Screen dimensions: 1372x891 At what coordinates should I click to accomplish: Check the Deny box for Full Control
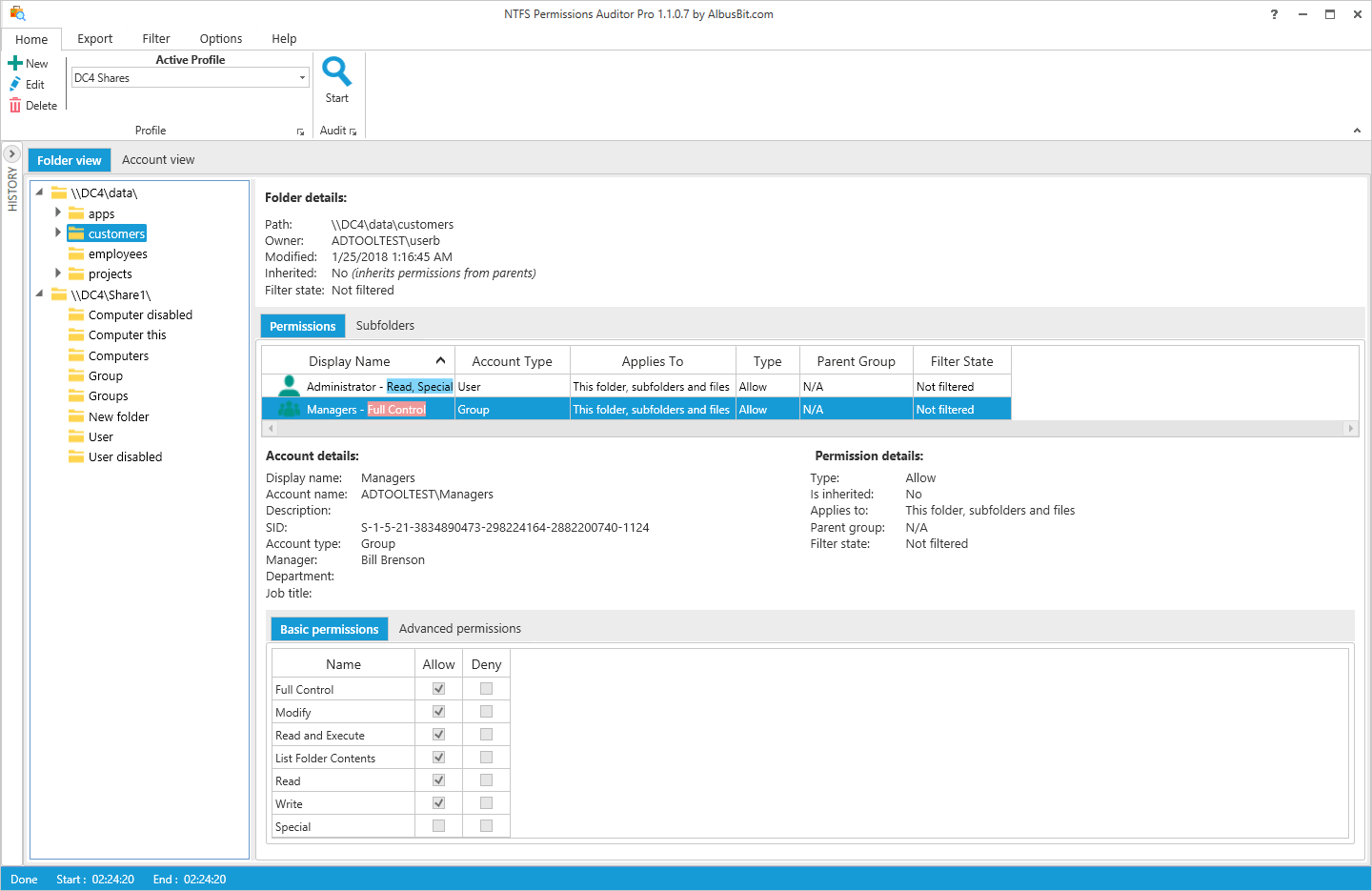coord(486,687)
